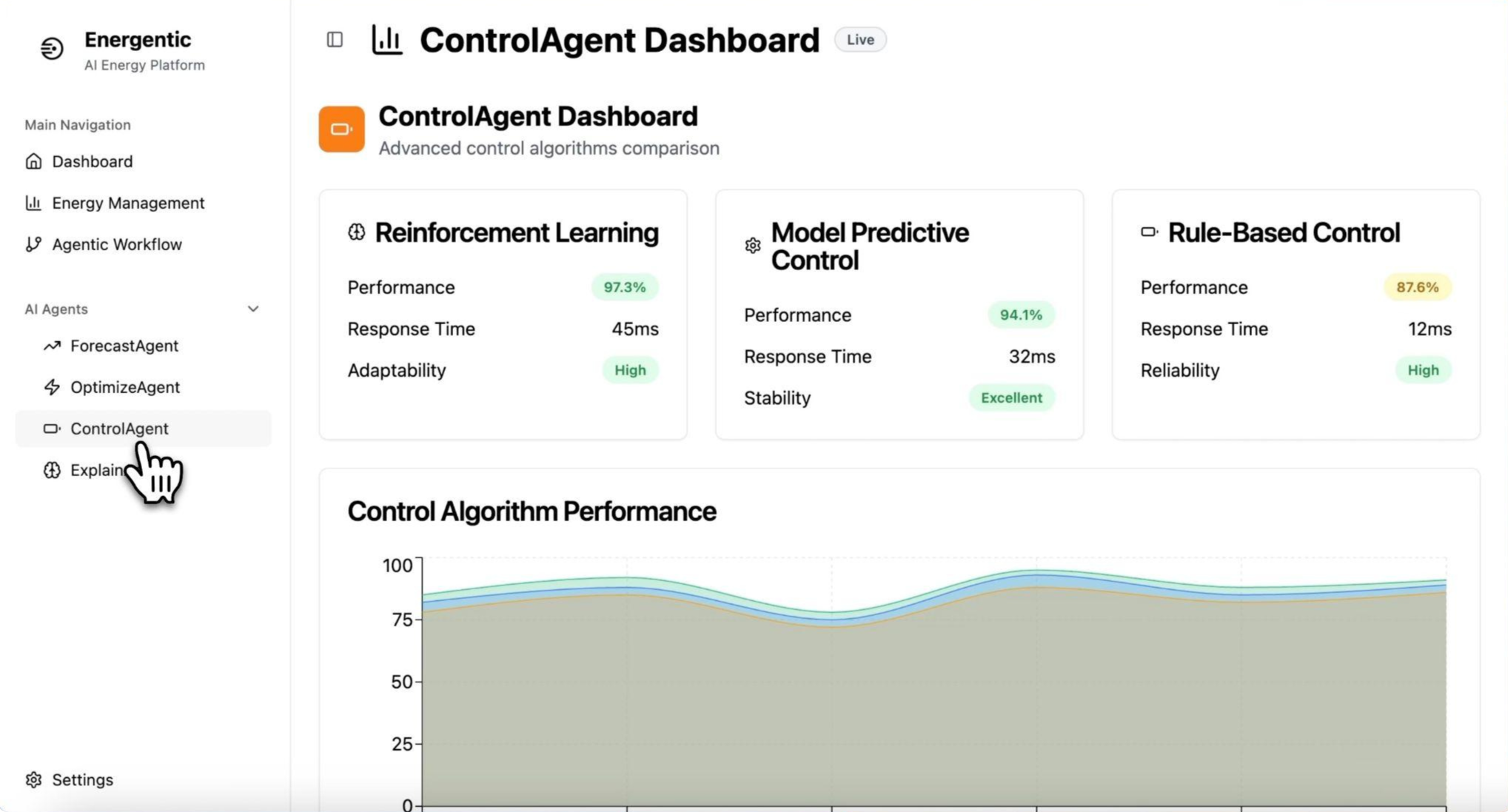Toggle the sidebar panel icon
Viewport: 1508px width, 812px height.
335,40
